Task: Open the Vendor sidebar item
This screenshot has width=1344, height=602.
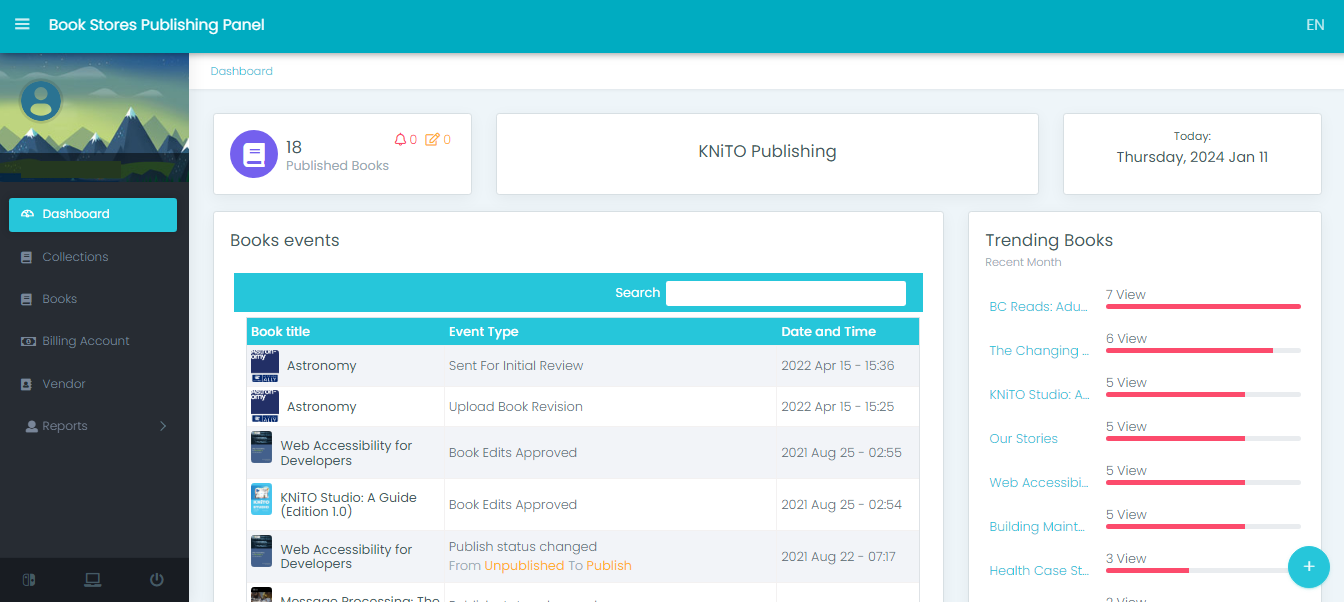Action: point(64,384)
